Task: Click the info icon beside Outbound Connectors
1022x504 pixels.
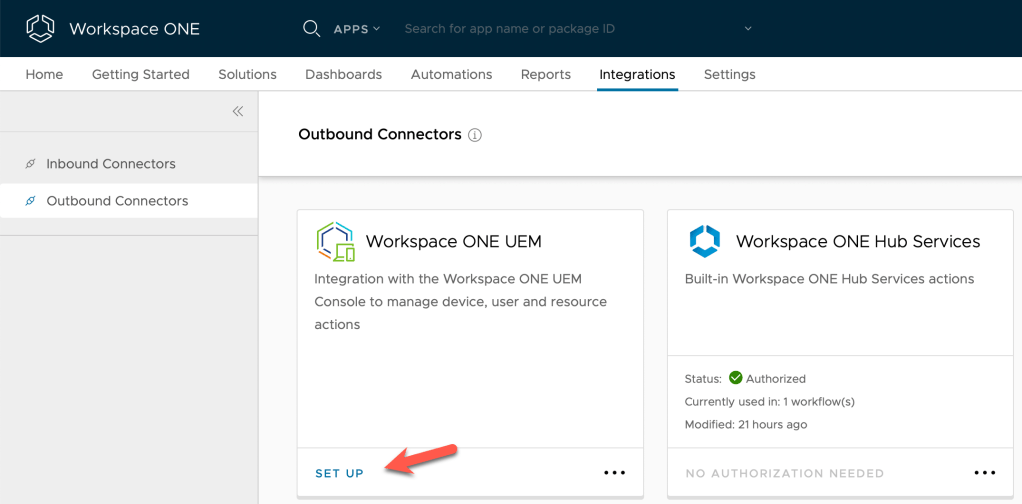Action: 475,135
